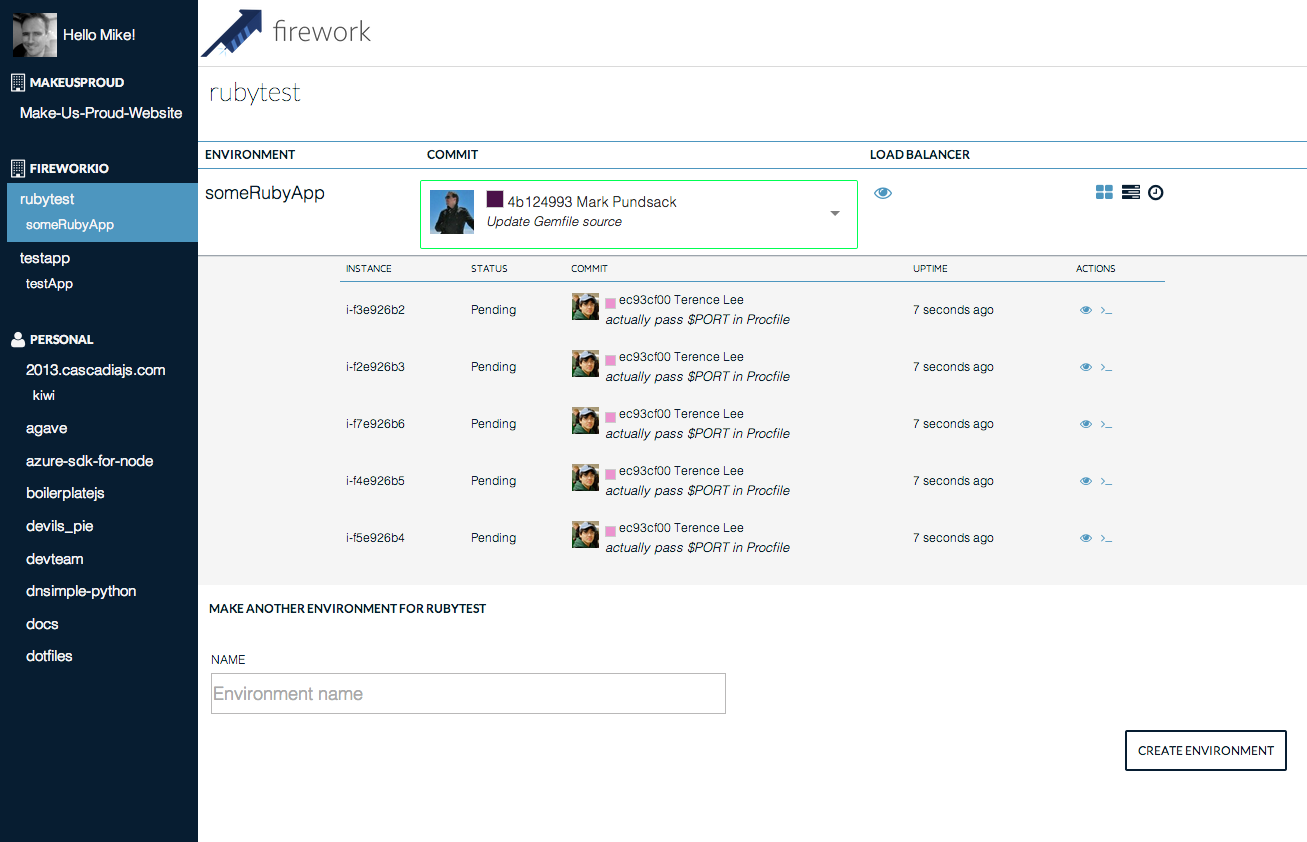This screenshot has height=842, width=1307.
Task: Click Mark Pundsack's commit avatar
Action: pyautogui.click(x=452, y=212)
